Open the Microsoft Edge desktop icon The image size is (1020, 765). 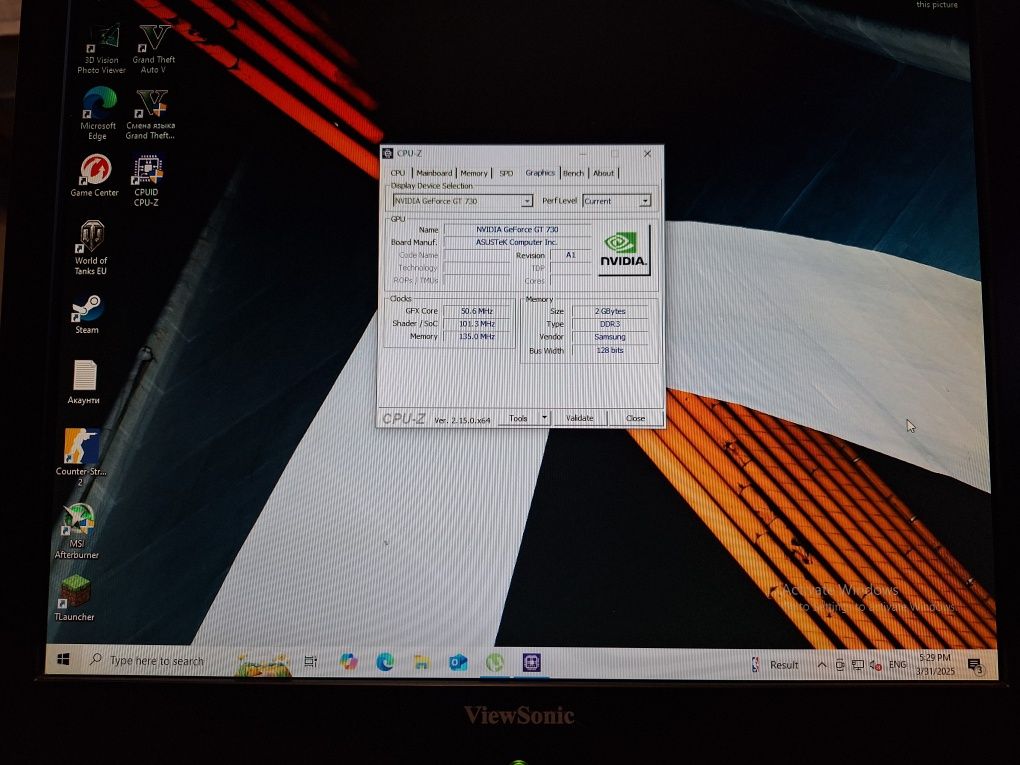98,114
